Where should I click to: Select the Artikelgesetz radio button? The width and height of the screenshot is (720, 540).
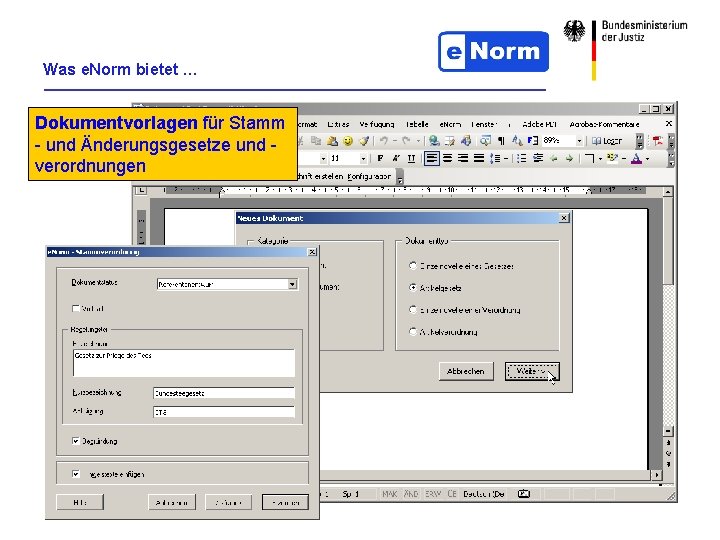[x=413, y=287]
